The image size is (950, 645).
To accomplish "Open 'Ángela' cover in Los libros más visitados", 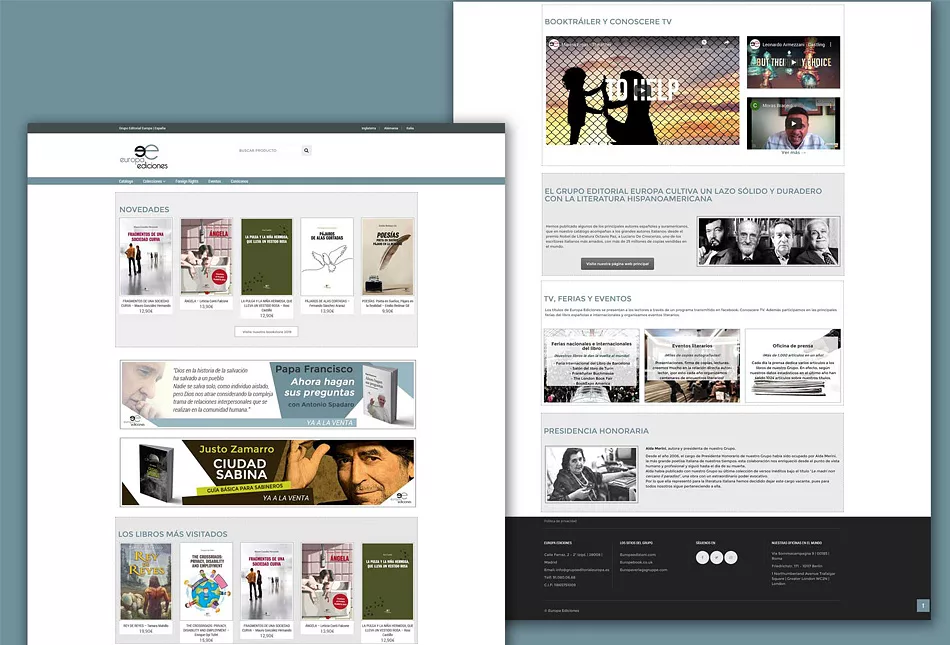I will (x=327, y=581).
